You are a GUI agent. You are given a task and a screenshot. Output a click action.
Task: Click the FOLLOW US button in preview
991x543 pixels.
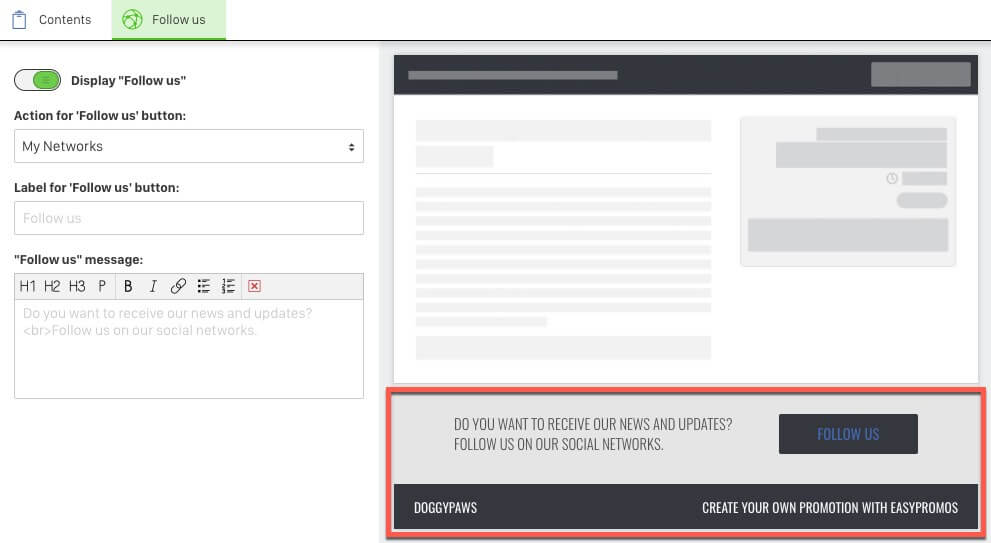pos(848,434)
